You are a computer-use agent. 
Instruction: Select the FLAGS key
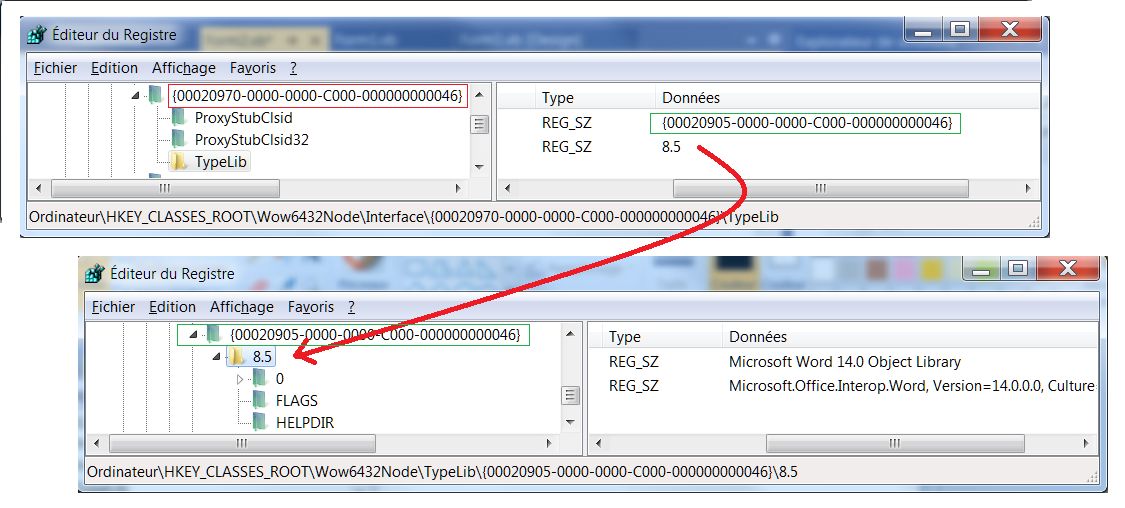coord(296,400)
